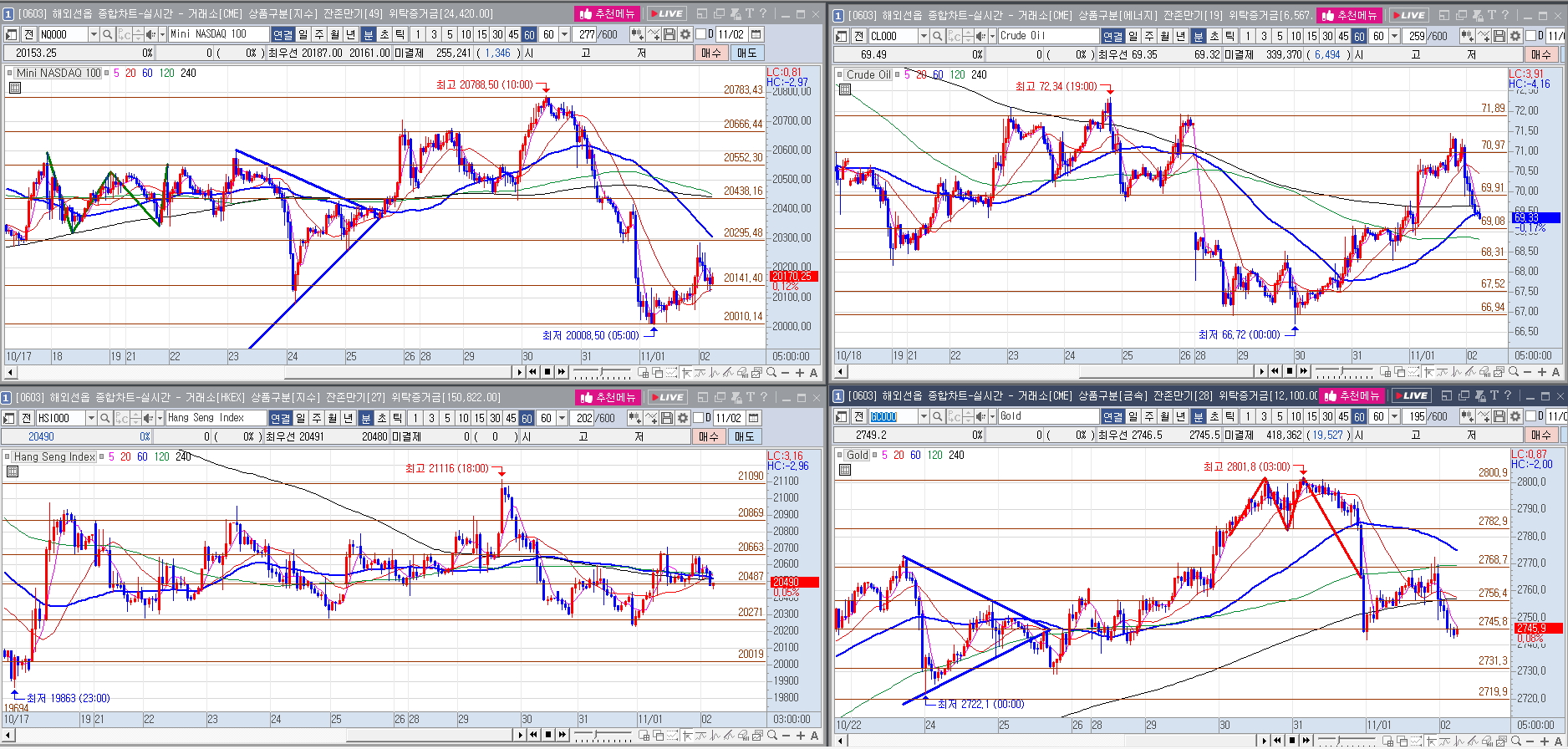This screenshot has width=1568, height=749.
Task: Open symbol search in Gold window
Action: coord(937,415)
